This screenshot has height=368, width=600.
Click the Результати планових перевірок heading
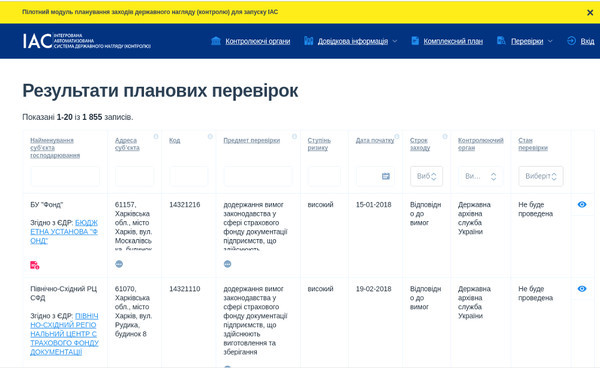tap(160, 91)
